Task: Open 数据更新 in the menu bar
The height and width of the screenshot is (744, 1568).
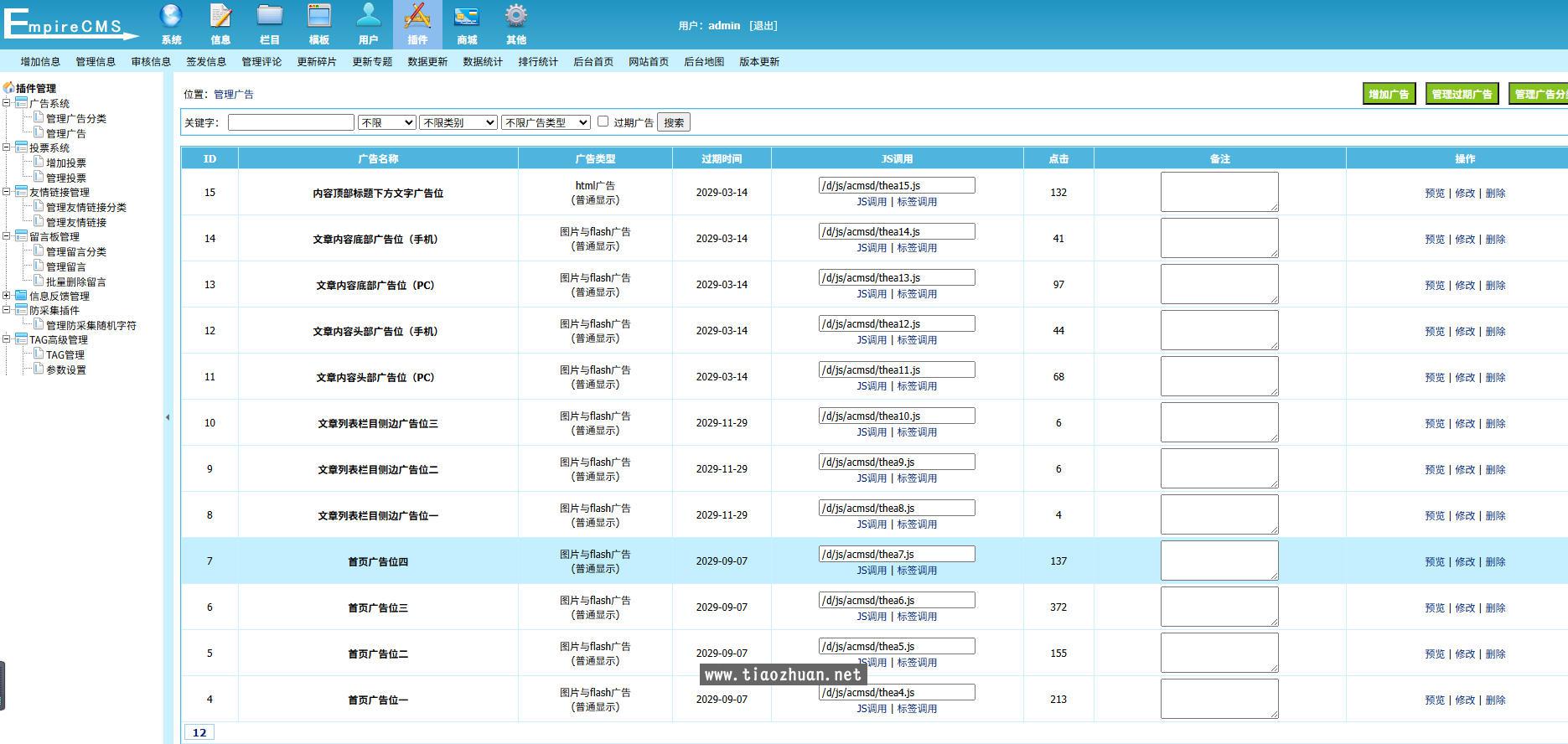Action: click(x=427, y=62)
